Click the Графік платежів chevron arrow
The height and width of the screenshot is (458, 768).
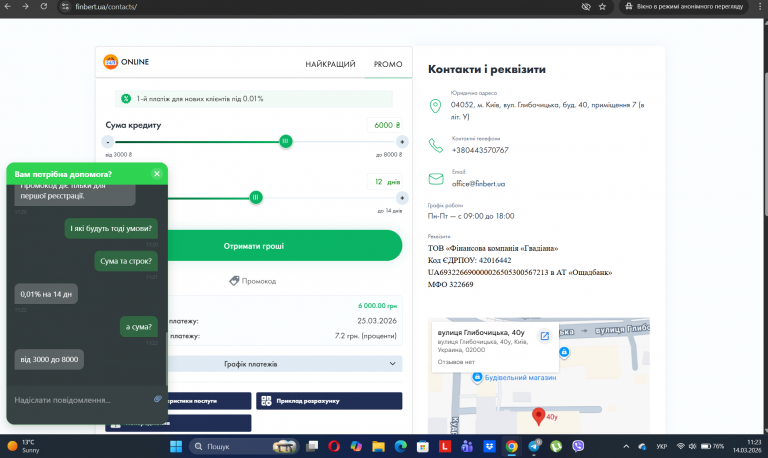(x=392, y=363)
